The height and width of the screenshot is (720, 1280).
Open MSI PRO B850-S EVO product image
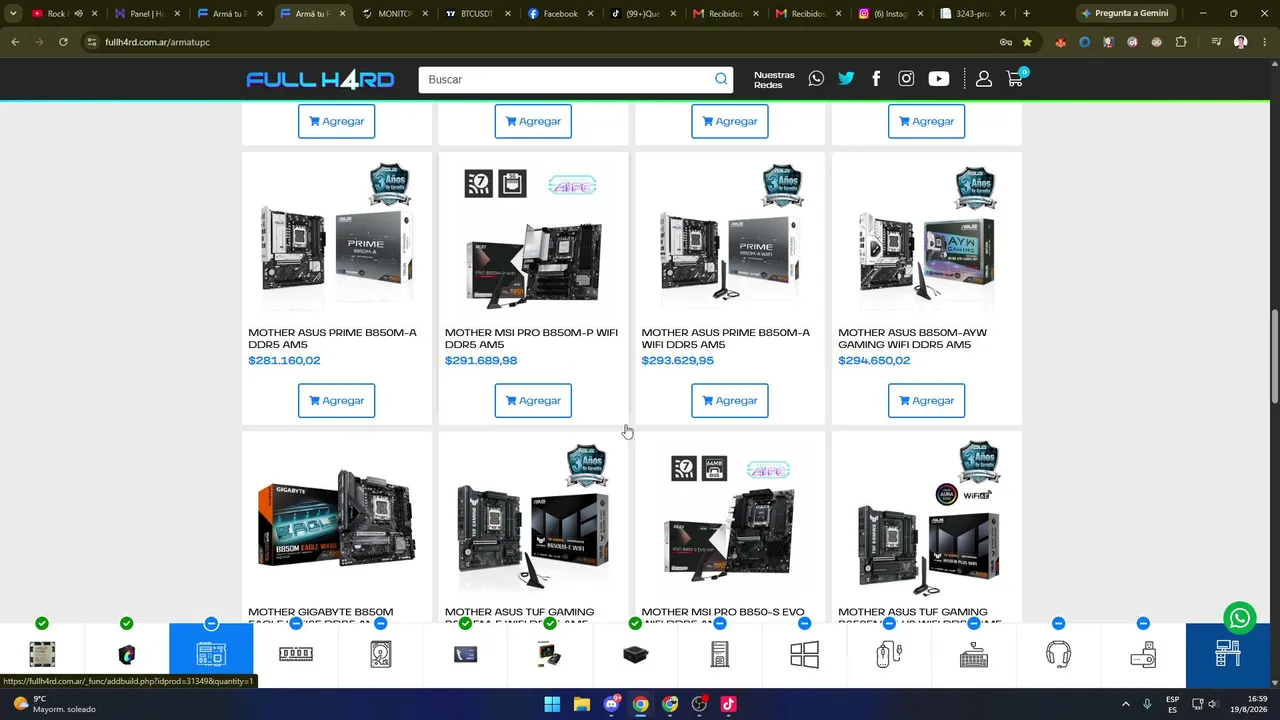coord(730,518)
